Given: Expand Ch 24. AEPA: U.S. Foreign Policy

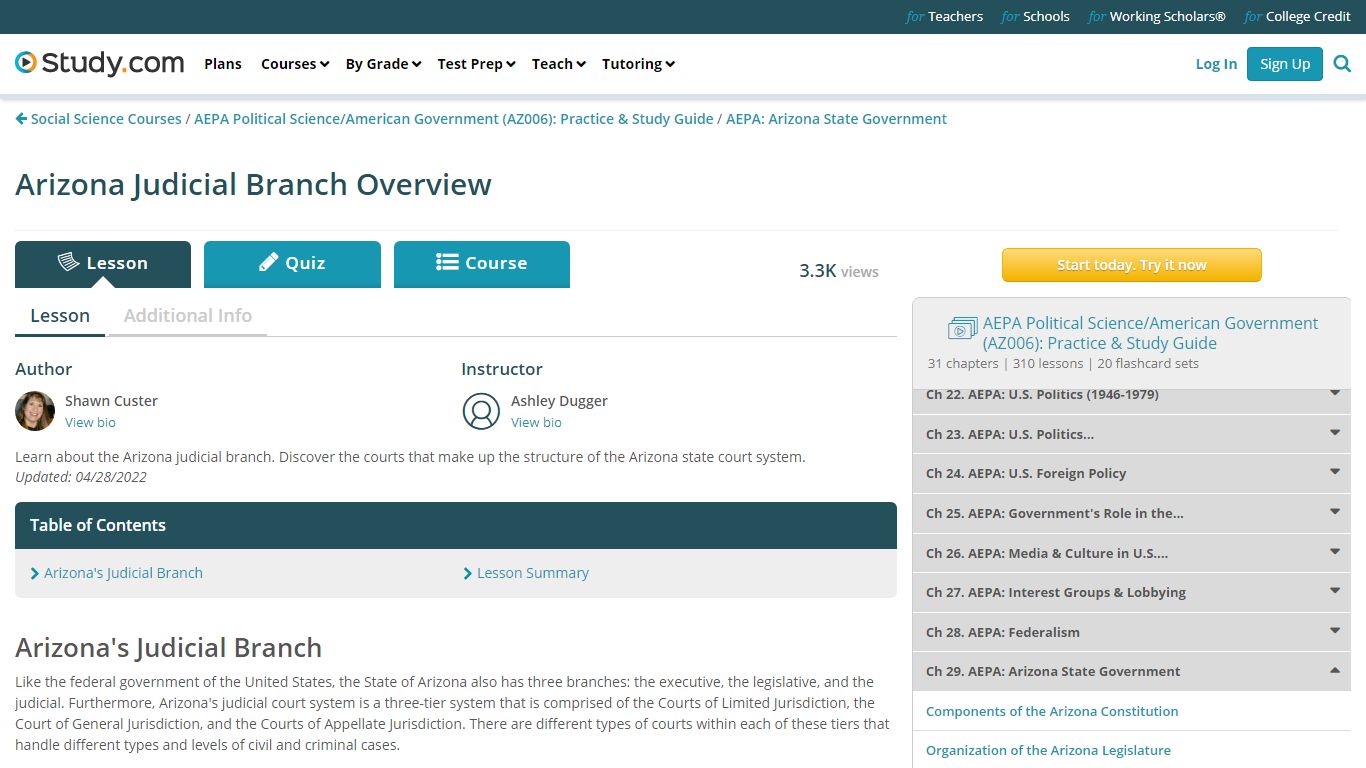Looking at the screenshot, I should pos(1132,473).
